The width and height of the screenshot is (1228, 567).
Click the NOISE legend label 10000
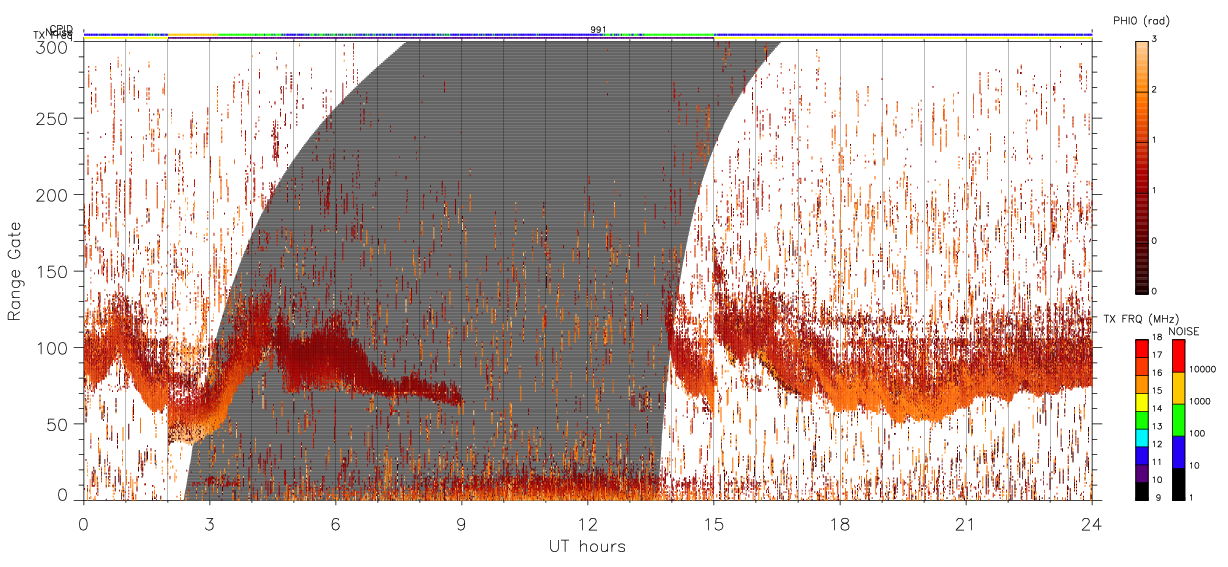tap(1202, 369)
